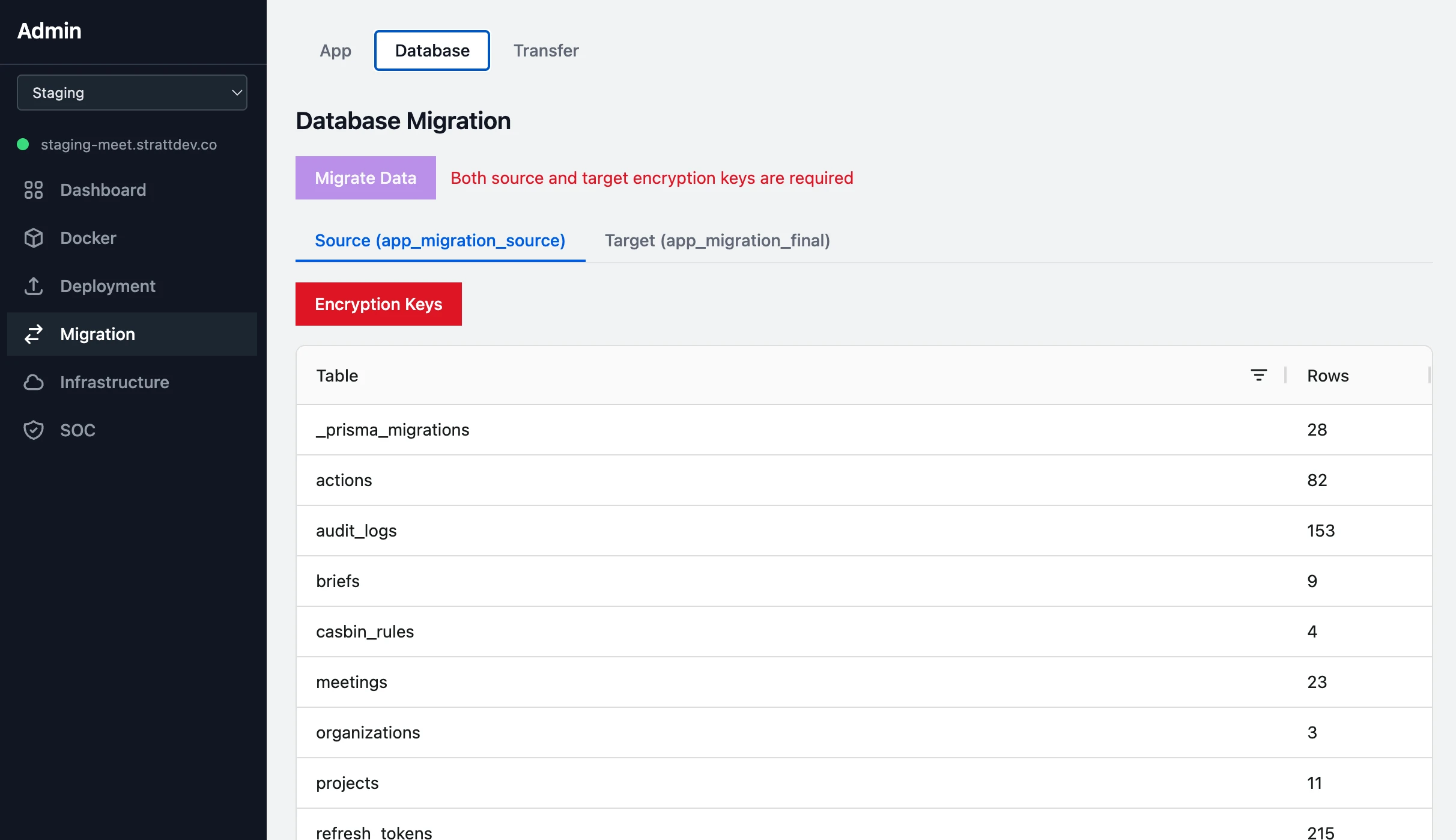This screenshot has width=1456, height=840.
Task: Expand the environment dropdown chevron
Action: 235,92
